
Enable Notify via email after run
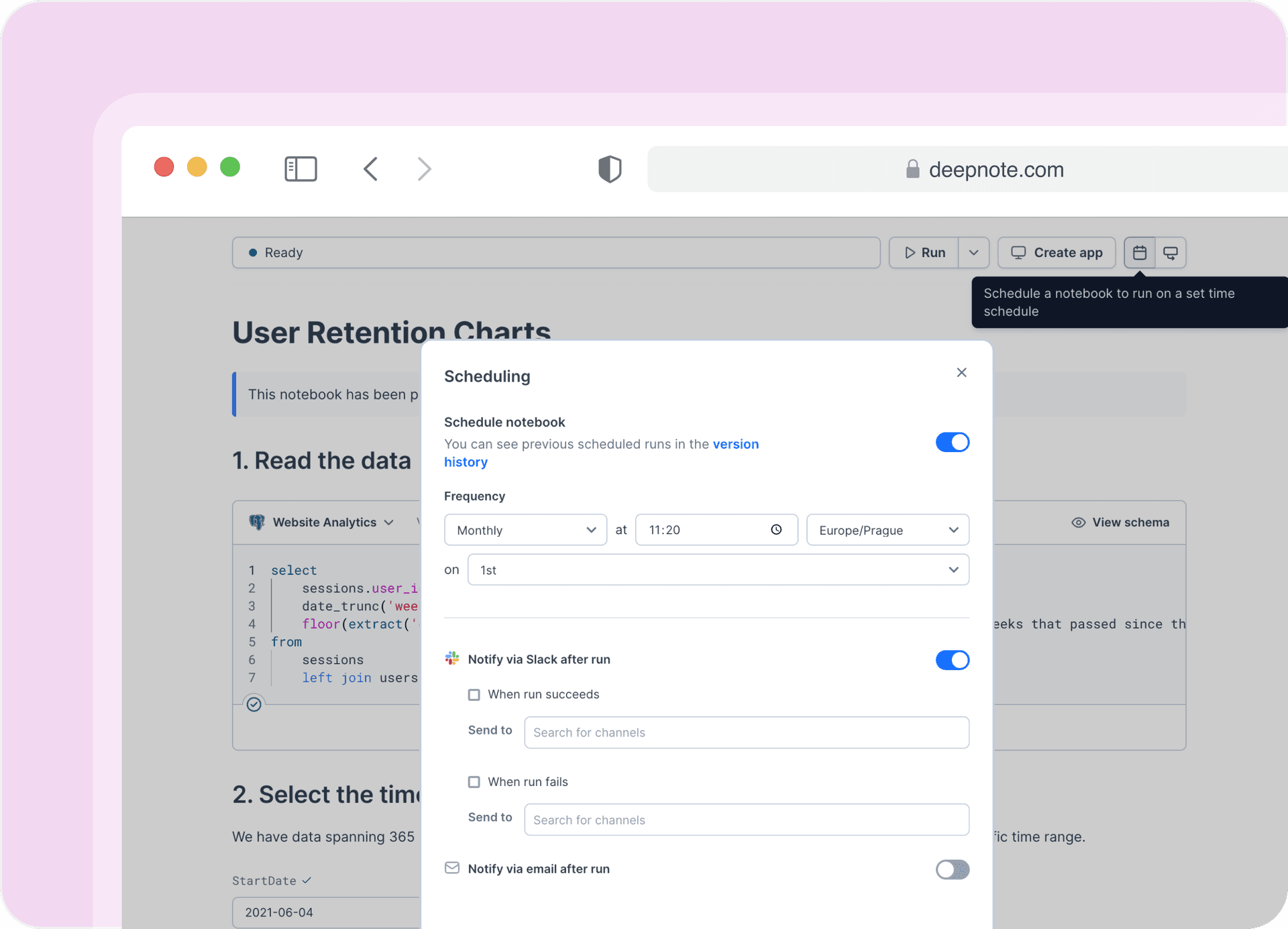click(x=952, y=869)
